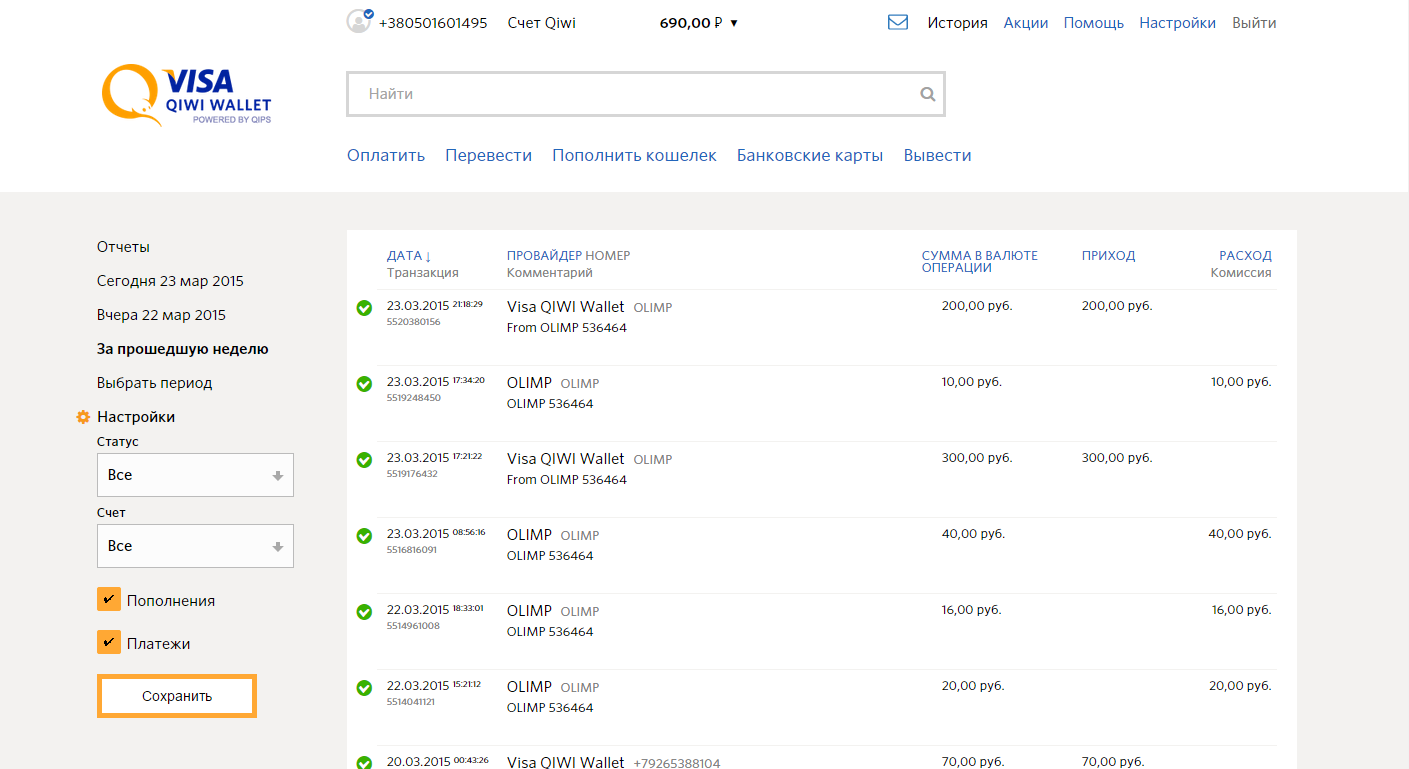Click the 40,00 руб. expense amount
This screenshot has height=769, width=1409.
tap(1240, 534)
